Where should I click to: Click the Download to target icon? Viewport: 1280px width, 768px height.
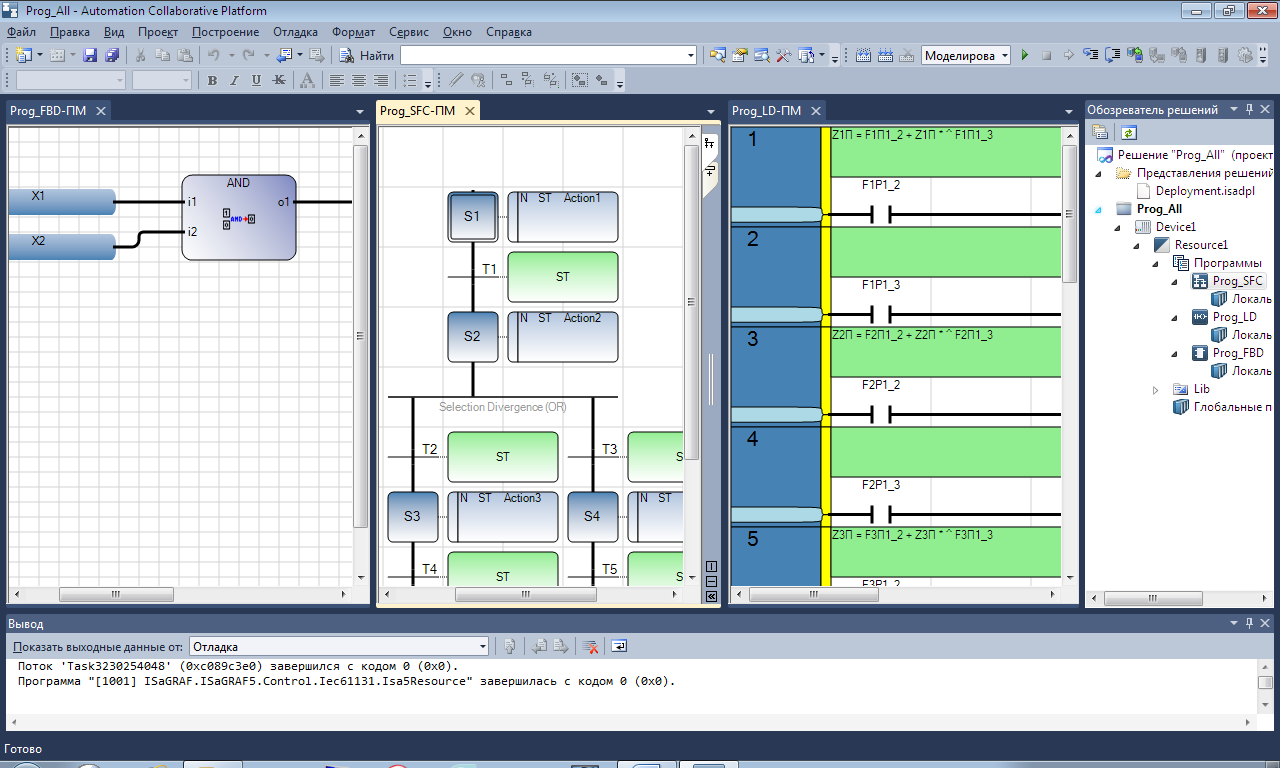click(1135, 55)
